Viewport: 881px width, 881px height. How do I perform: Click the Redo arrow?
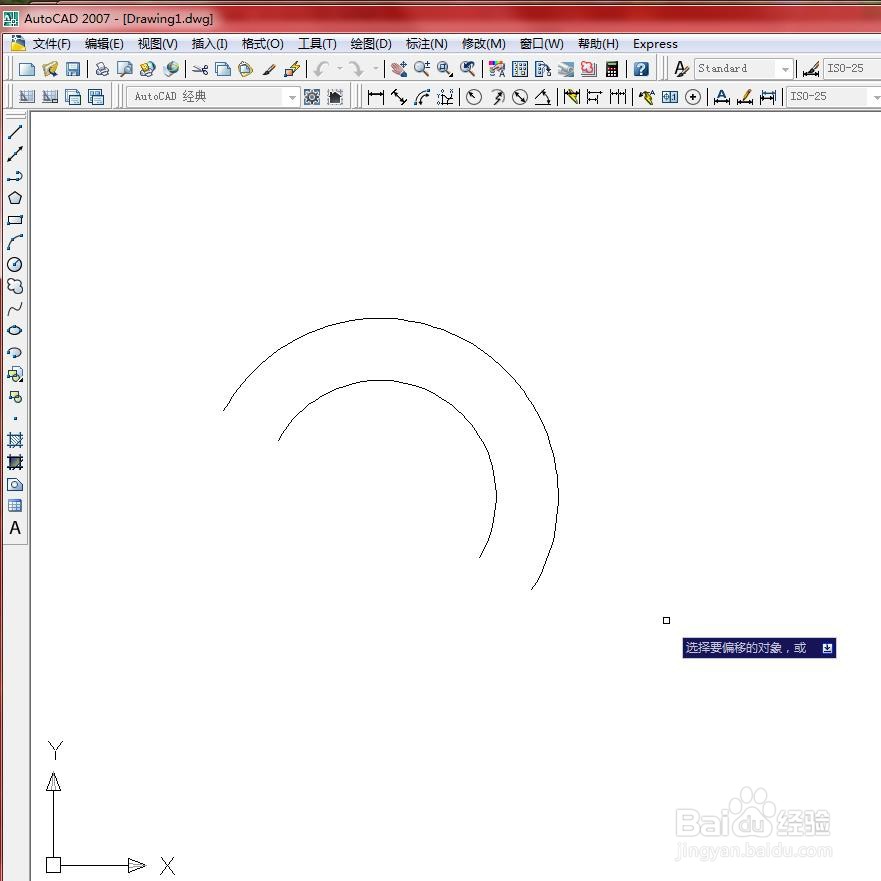(356, 69)
